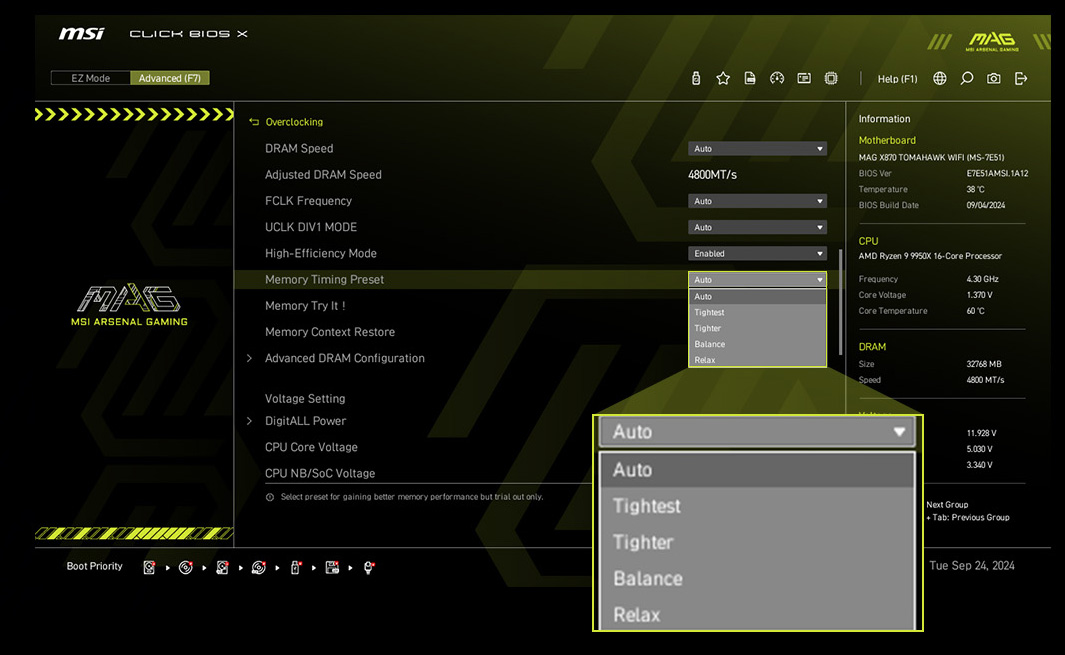Click the CPU chip icon in the toolbar
This screenshot has width=1065, height=655.
pos(831,78)
